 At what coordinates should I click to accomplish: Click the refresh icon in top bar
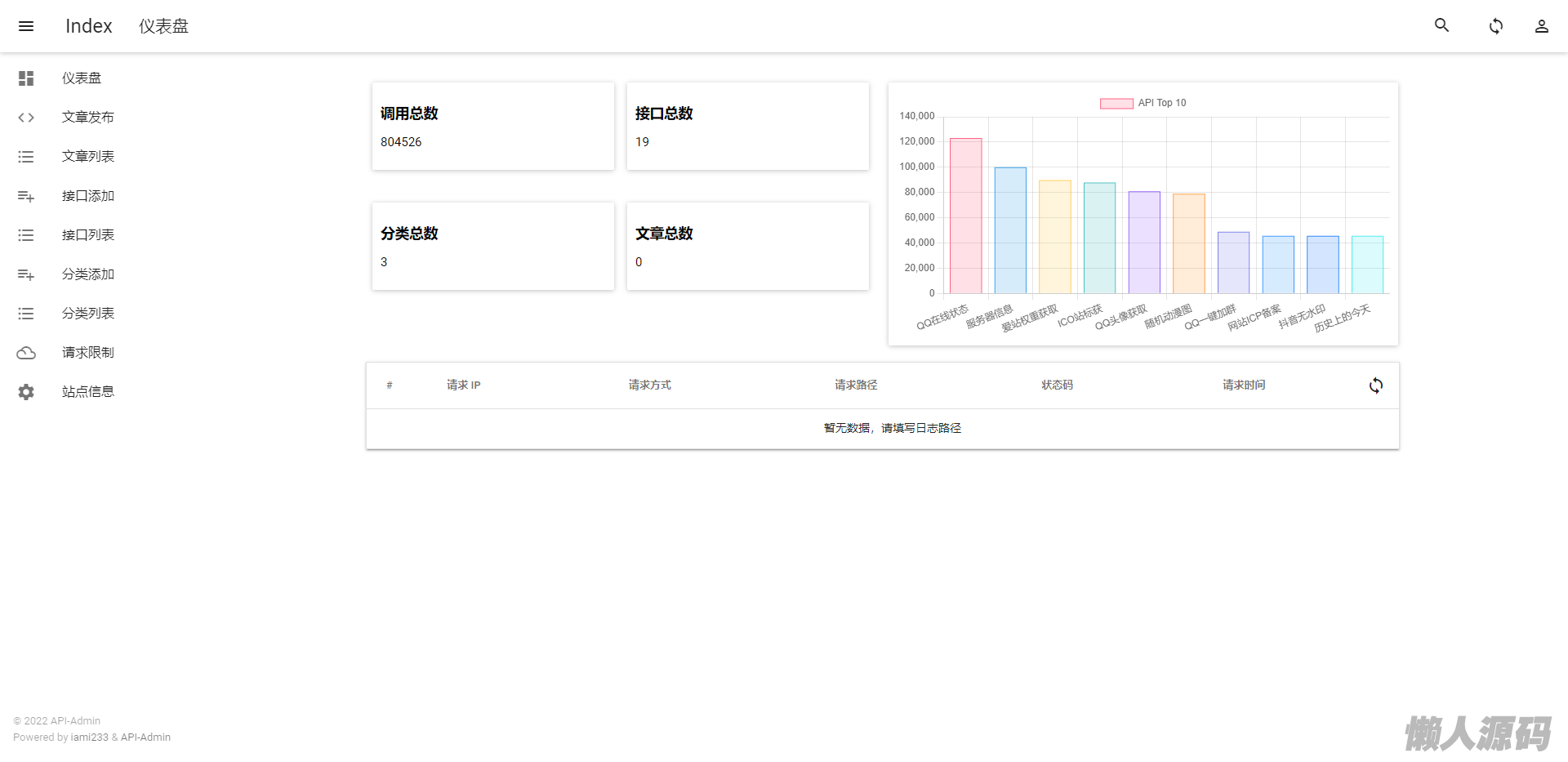coord(1495,26)
